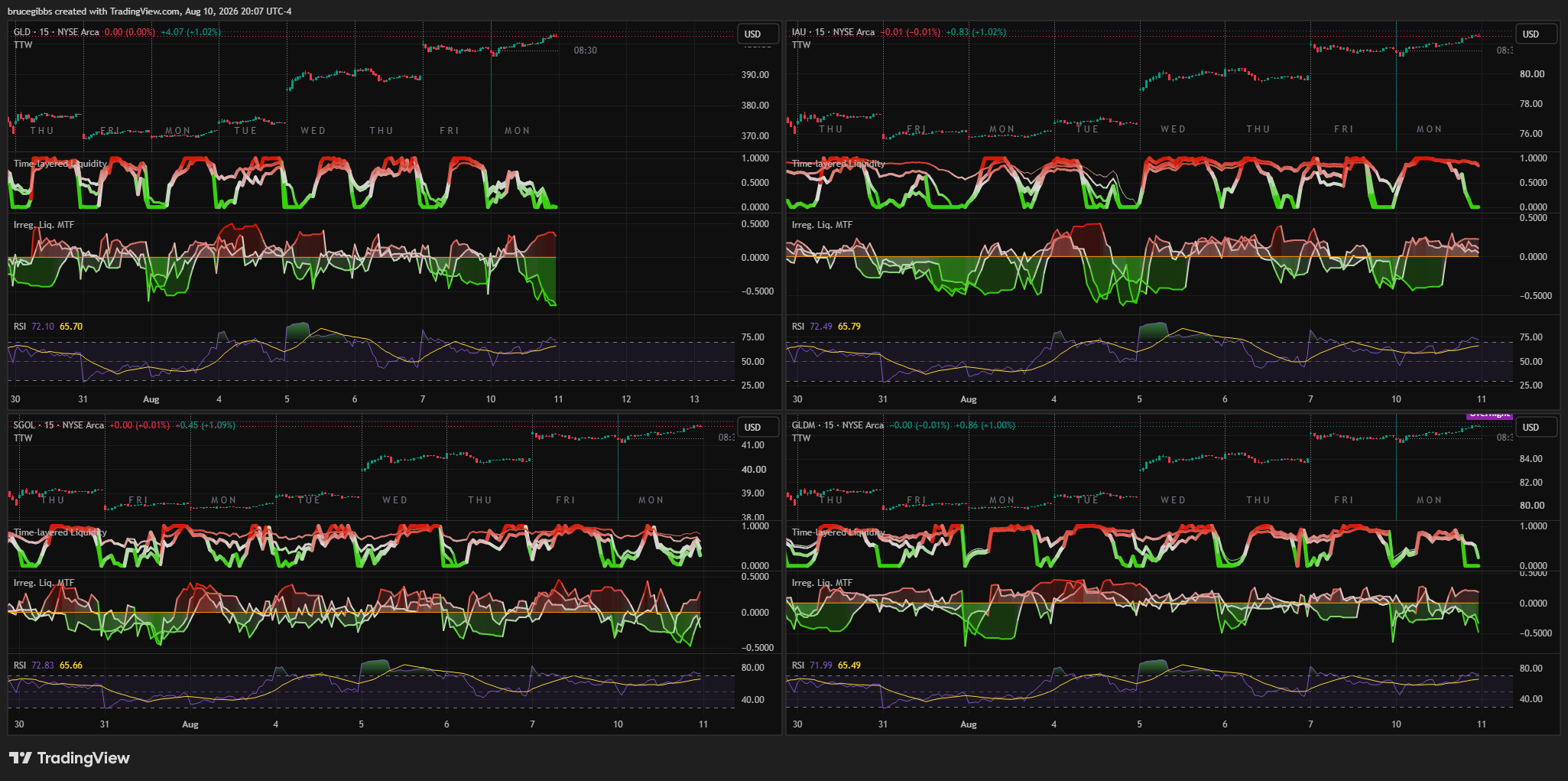
Task: Click "Time-layered Liquidity" label in GLDM chart
Action: coord(839,532)
